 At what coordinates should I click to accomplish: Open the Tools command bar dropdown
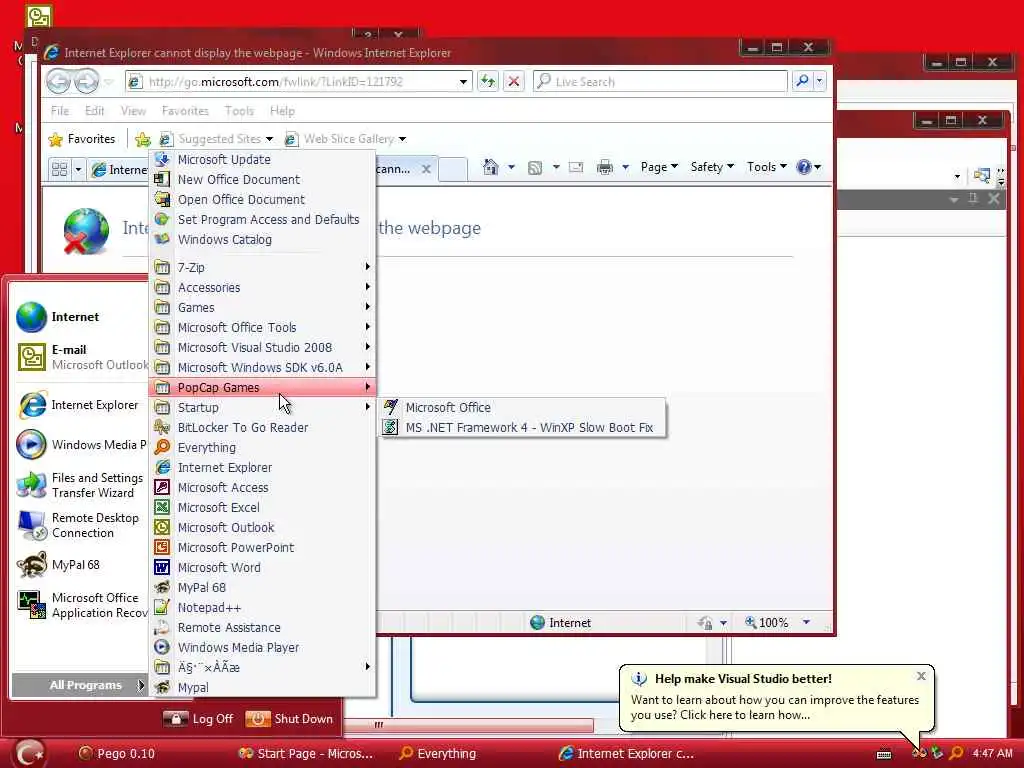pyautogui.click(x=767, y=167)
